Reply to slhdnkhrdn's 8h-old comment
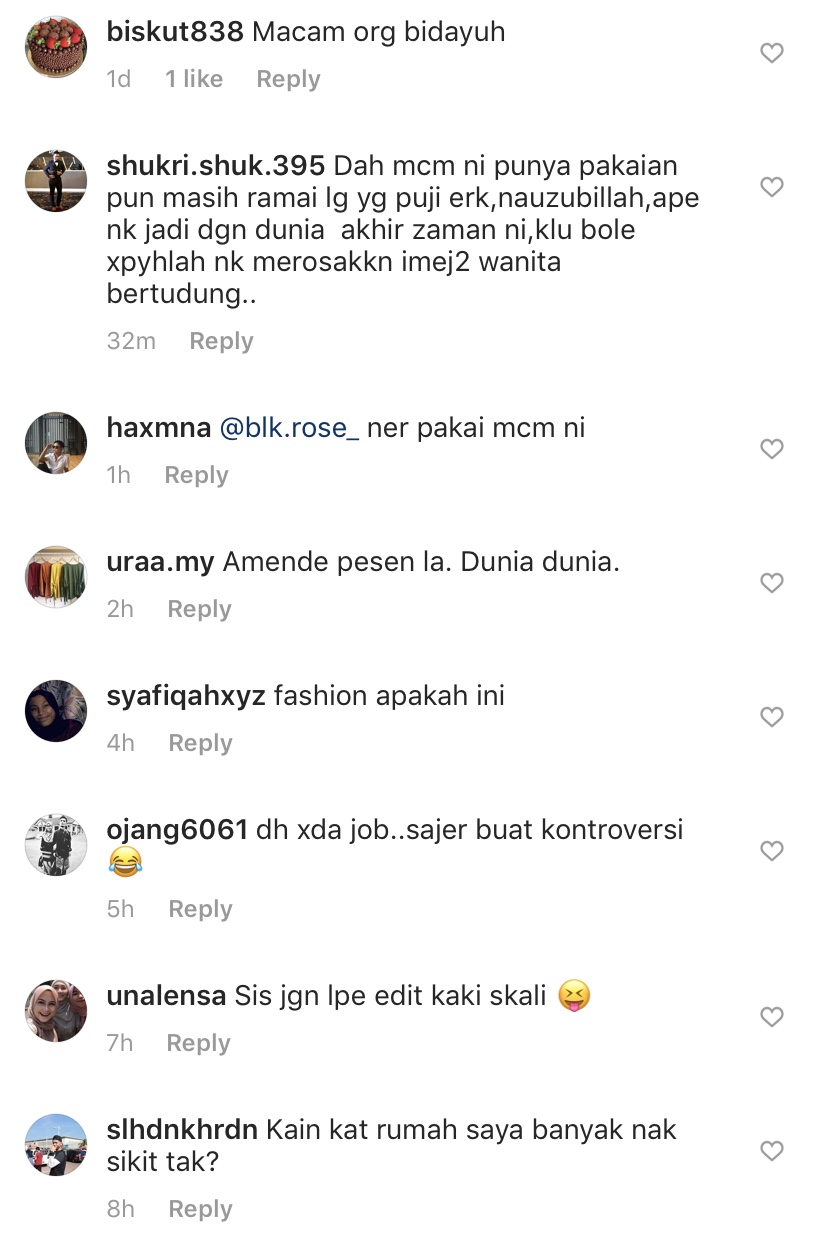Image resolution: width=828 pixels, height=1247 pixels. click(200, 1209)
